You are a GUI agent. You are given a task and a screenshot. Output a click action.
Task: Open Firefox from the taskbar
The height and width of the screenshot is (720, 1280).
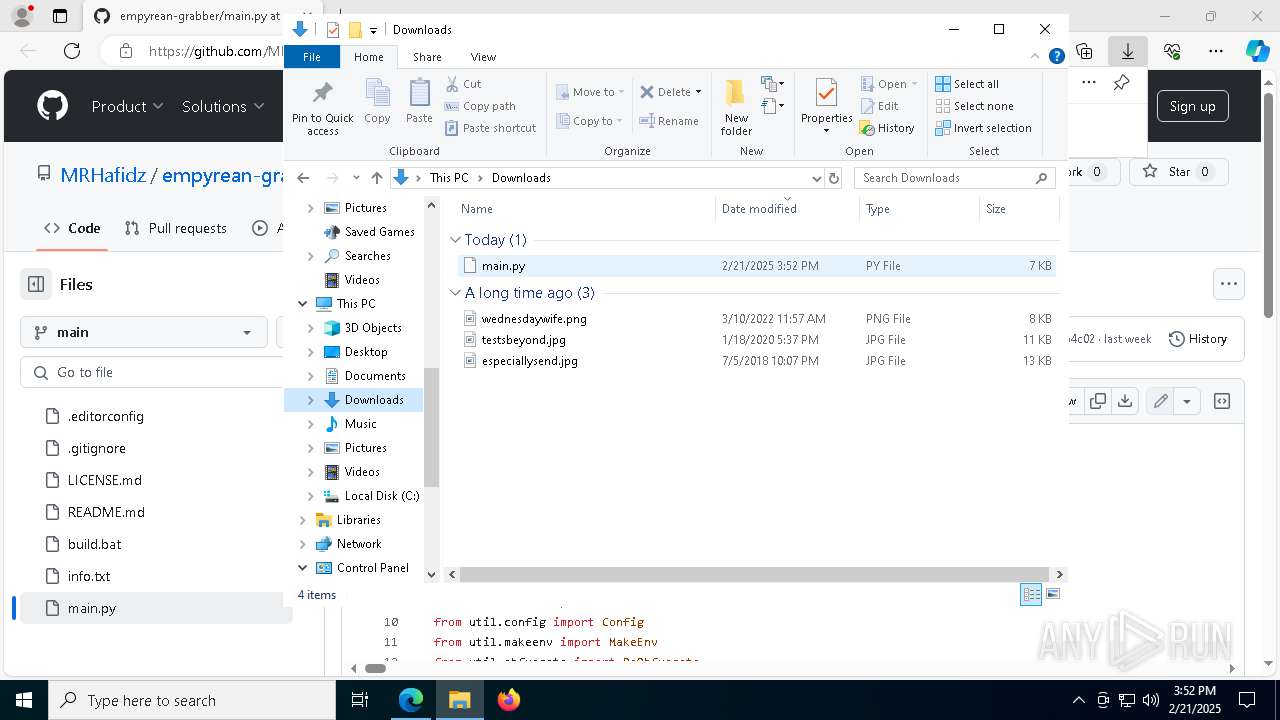pos(508,700)
